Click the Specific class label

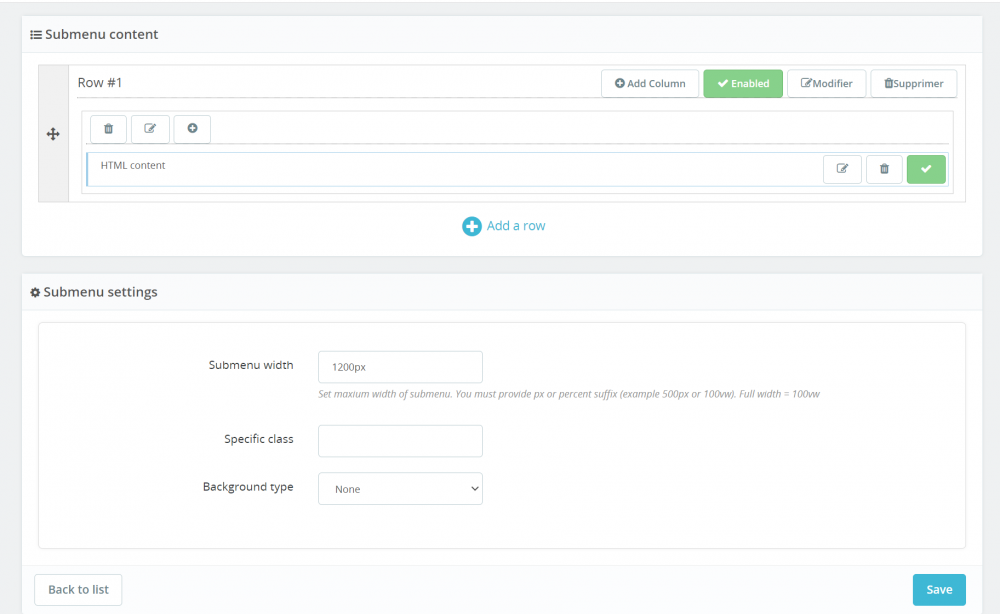(x=259, y=439)
